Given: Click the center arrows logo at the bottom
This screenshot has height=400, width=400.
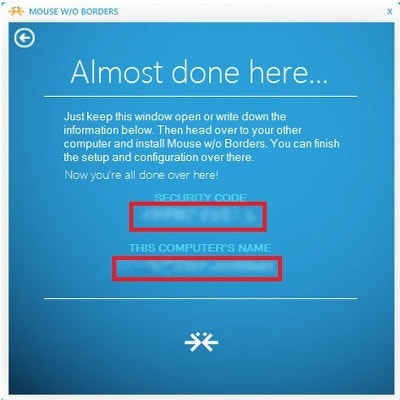Looking at the screenshot, I should tap(201, 342).
